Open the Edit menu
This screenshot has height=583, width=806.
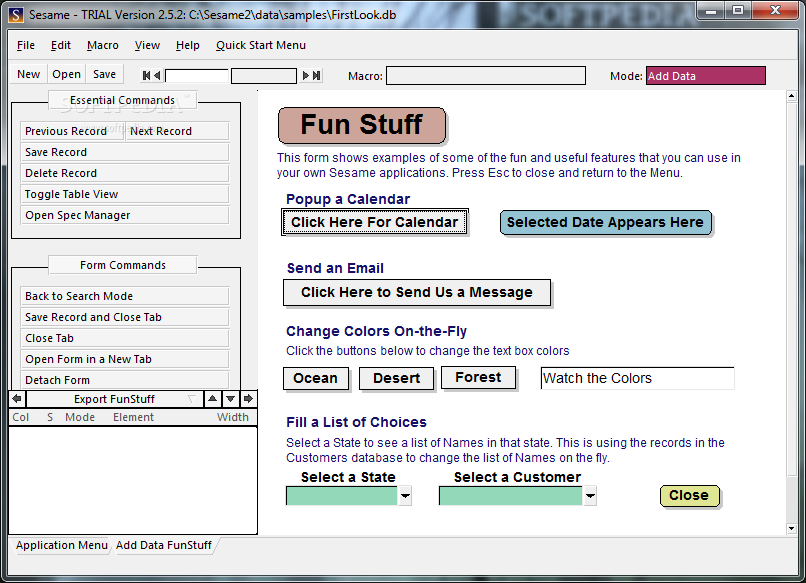(61, 45)
